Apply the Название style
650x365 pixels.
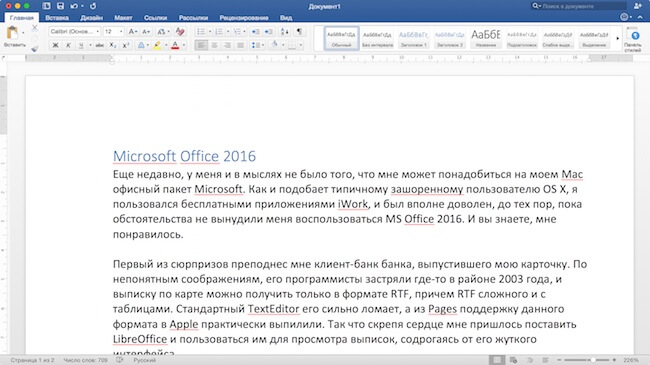(x=485, y=39)
